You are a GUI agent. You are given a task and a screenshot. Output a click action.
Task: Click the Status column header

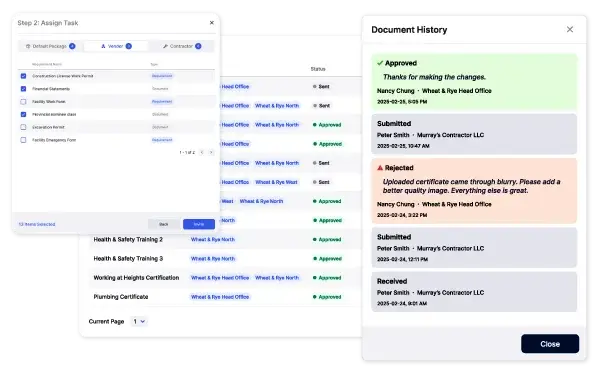[318, 69]
